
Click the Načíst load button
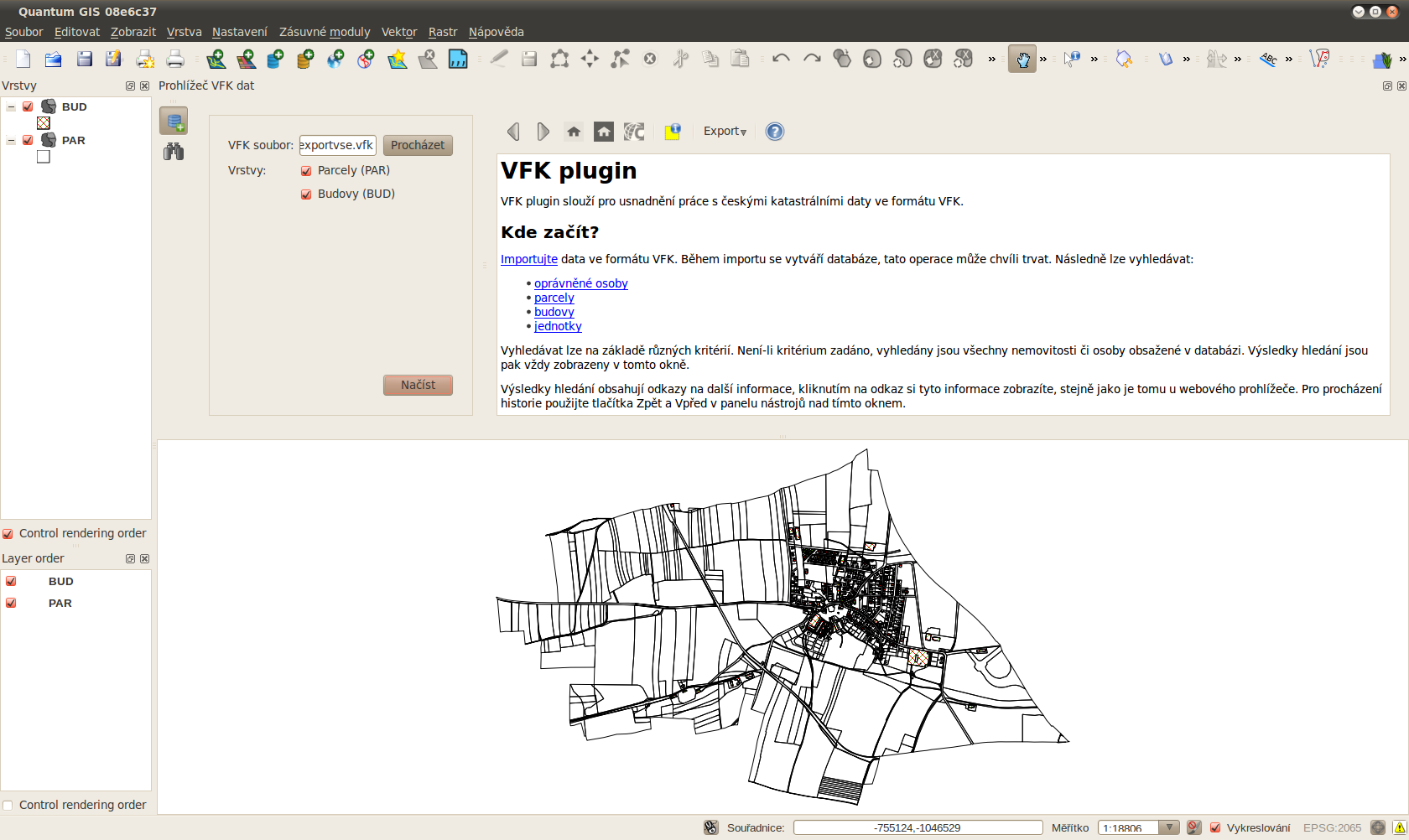(x=418, y=385)
